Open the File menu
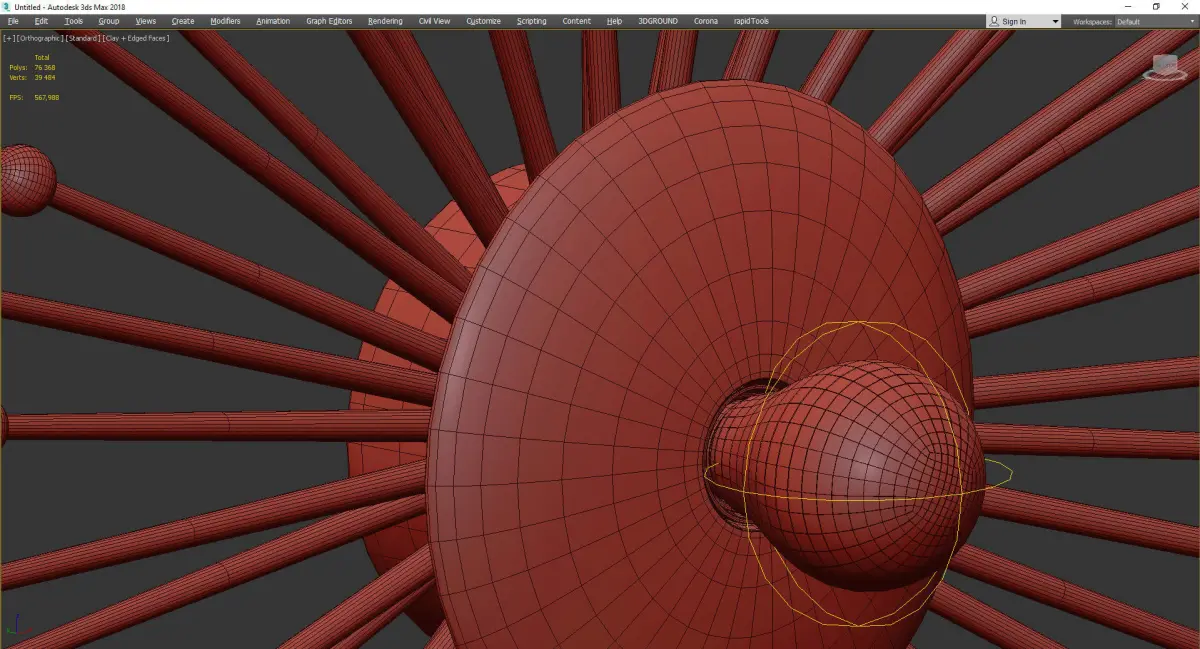Viewport: 1200px width, 649px height. tap(13, 21)
